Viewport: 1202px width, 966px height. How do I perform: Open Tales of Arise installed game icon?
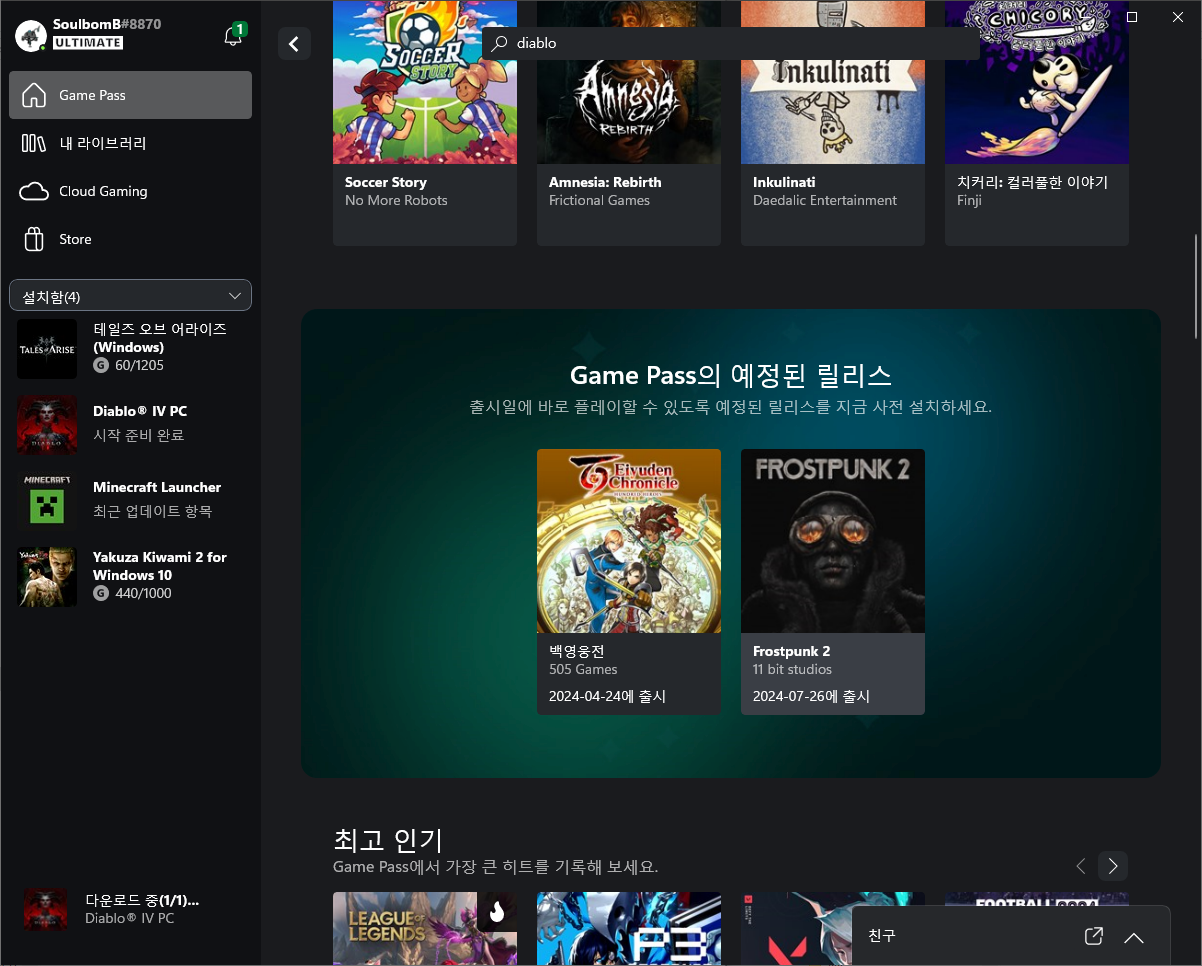tap(47, 349)
